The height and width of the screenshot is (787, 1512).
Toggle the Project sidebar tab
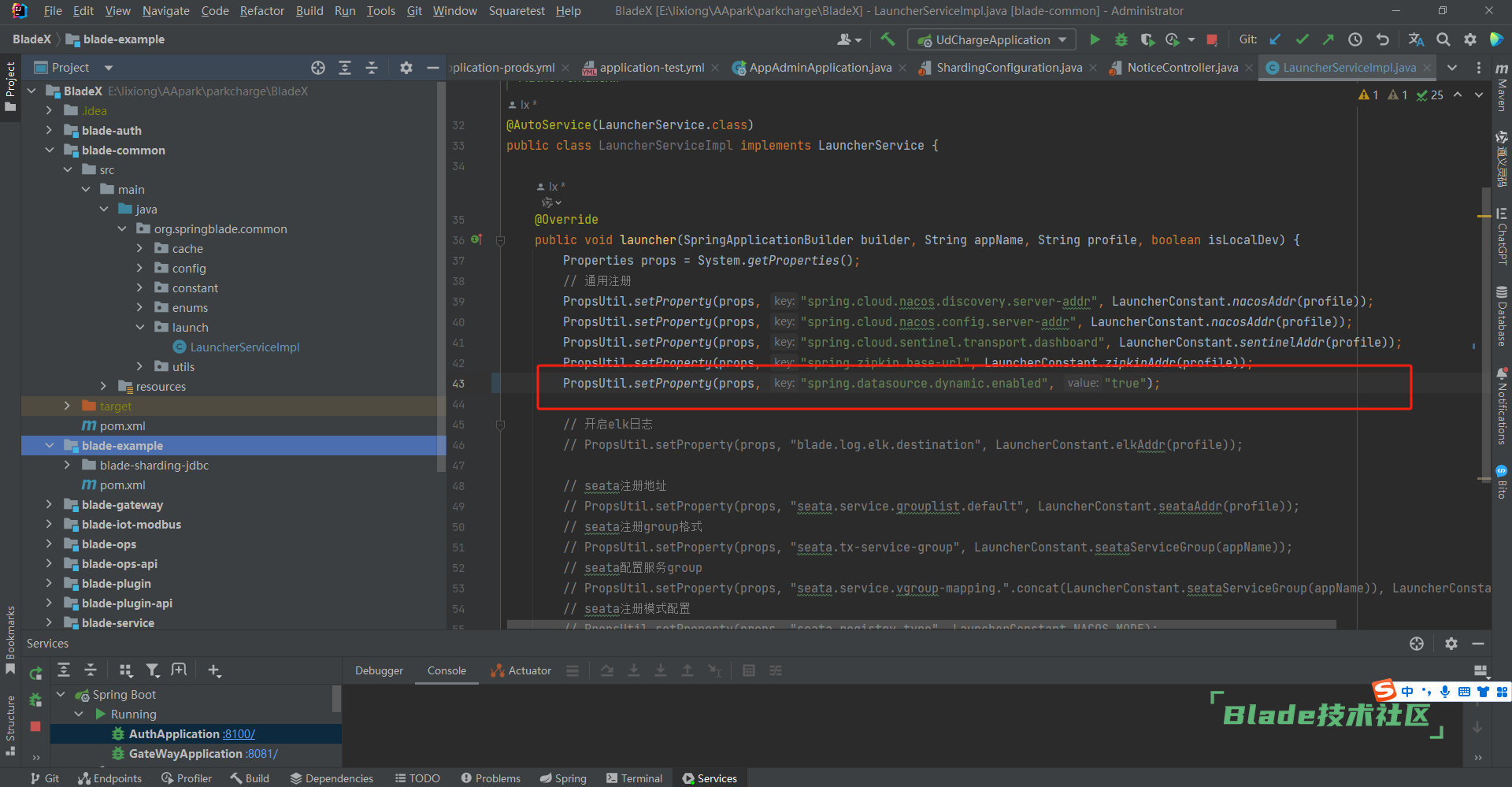pos(10,86)
